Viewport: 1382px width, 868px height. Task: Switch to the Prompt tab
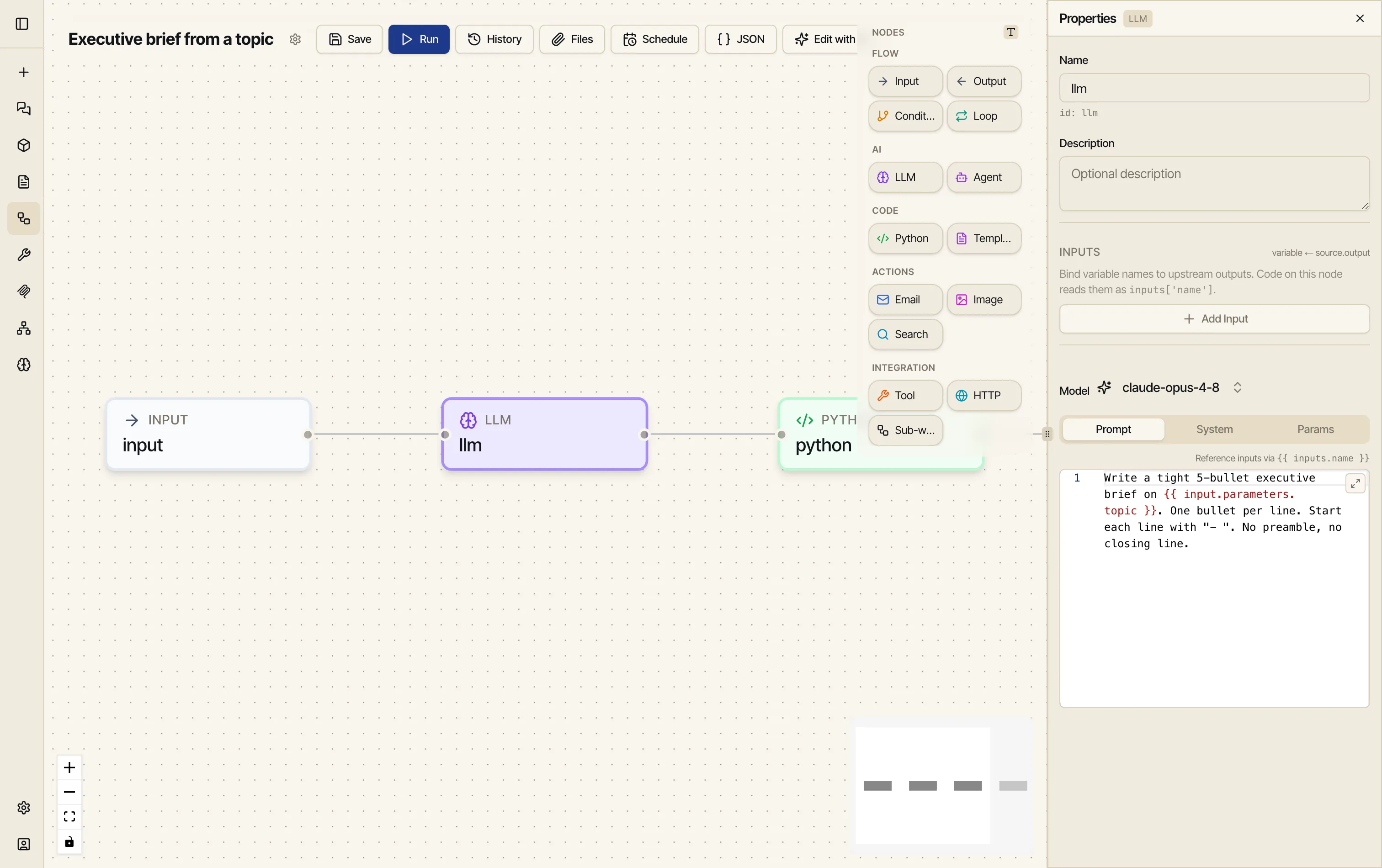(x=1113, y=430)
